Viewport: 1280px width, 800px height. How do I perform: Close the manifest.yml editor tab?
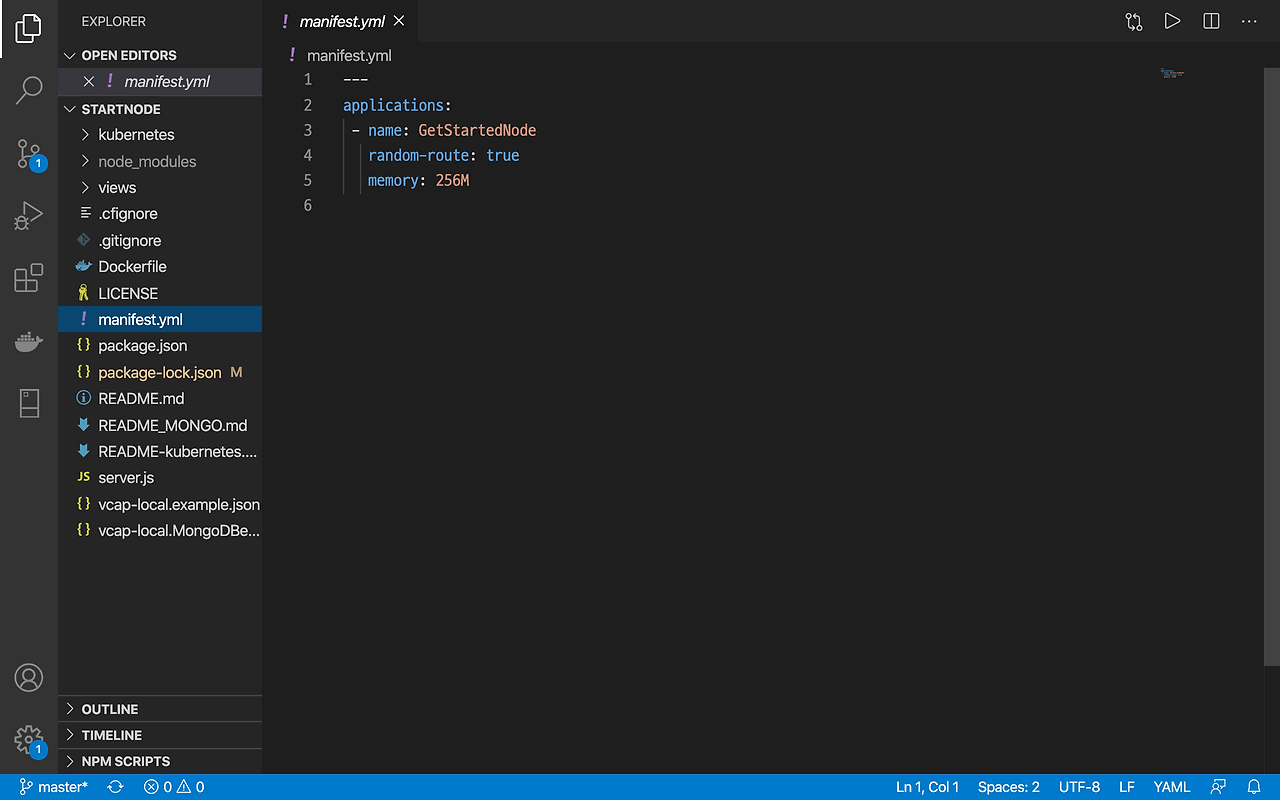400,21
